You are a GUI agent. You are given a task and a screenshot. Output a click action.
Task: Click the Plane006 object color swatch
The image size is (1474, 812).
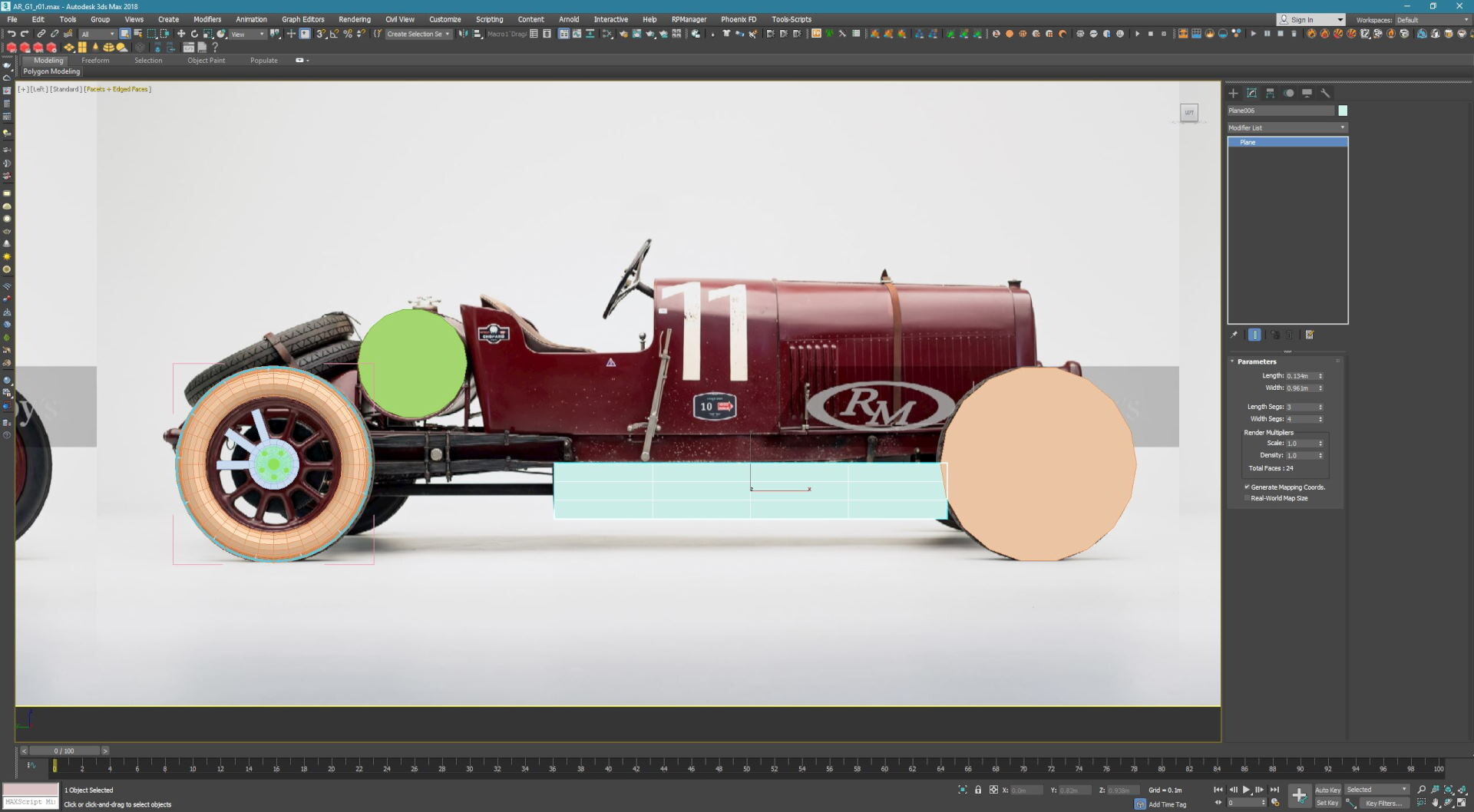1343,111
